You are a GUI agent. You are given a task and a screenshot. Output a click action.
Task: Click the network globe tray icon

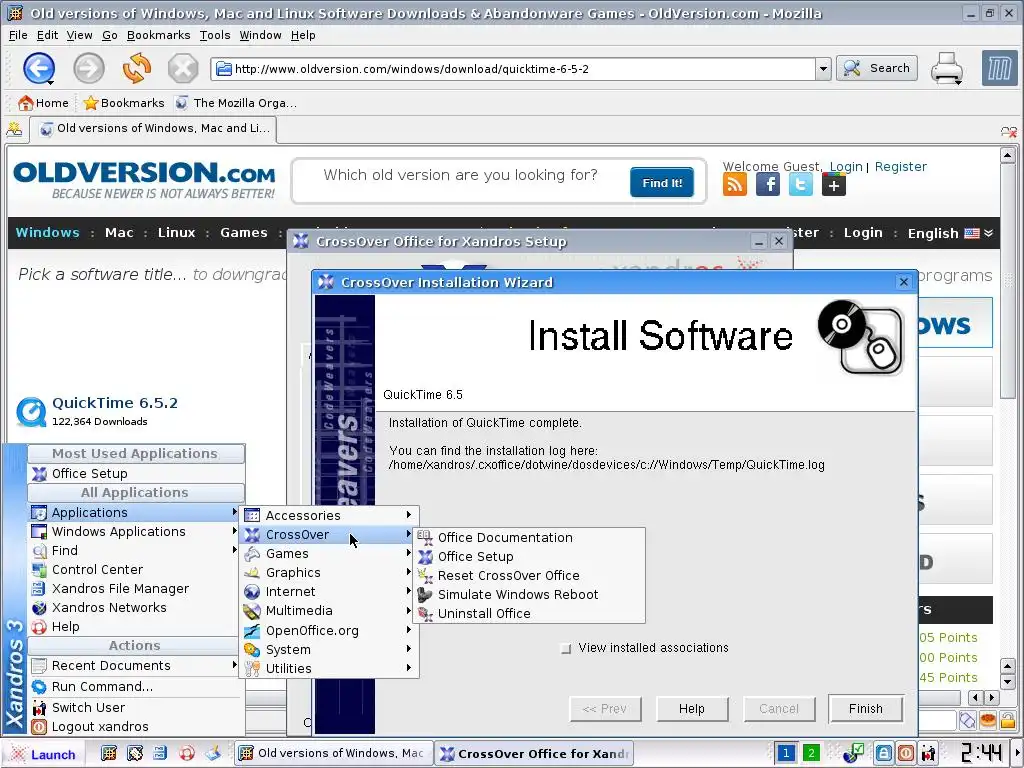pos(854,754)
